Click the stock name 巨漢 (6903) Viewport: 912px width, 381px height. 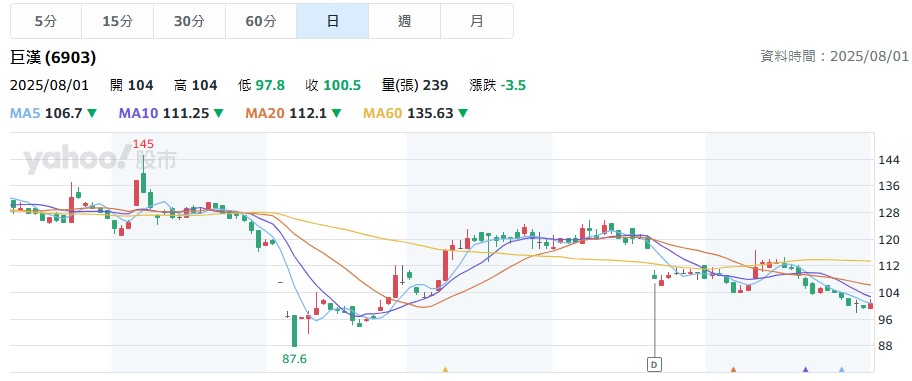(x=53, y=57)
